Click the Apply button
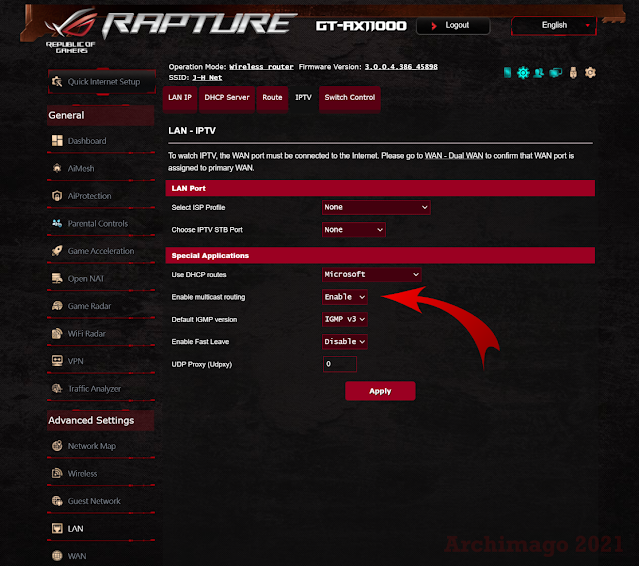Image resolution: width=639 pixels, height=566 pixels. click(380, 391)
